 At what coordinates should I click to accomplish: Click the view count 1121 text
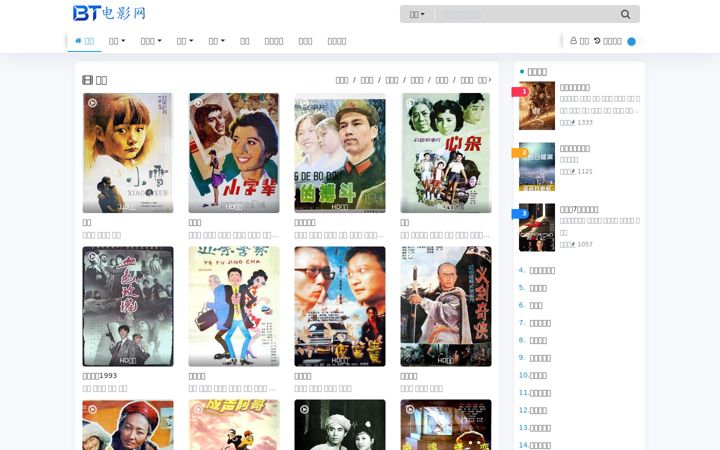point(585,172)
